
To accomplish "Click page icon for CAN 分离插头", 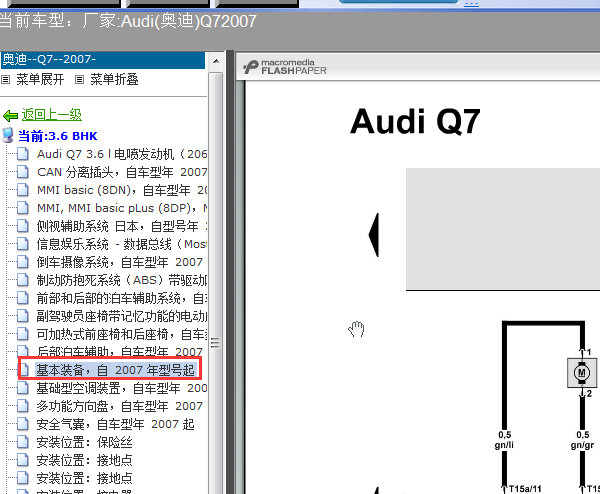I will click(23, 172).
